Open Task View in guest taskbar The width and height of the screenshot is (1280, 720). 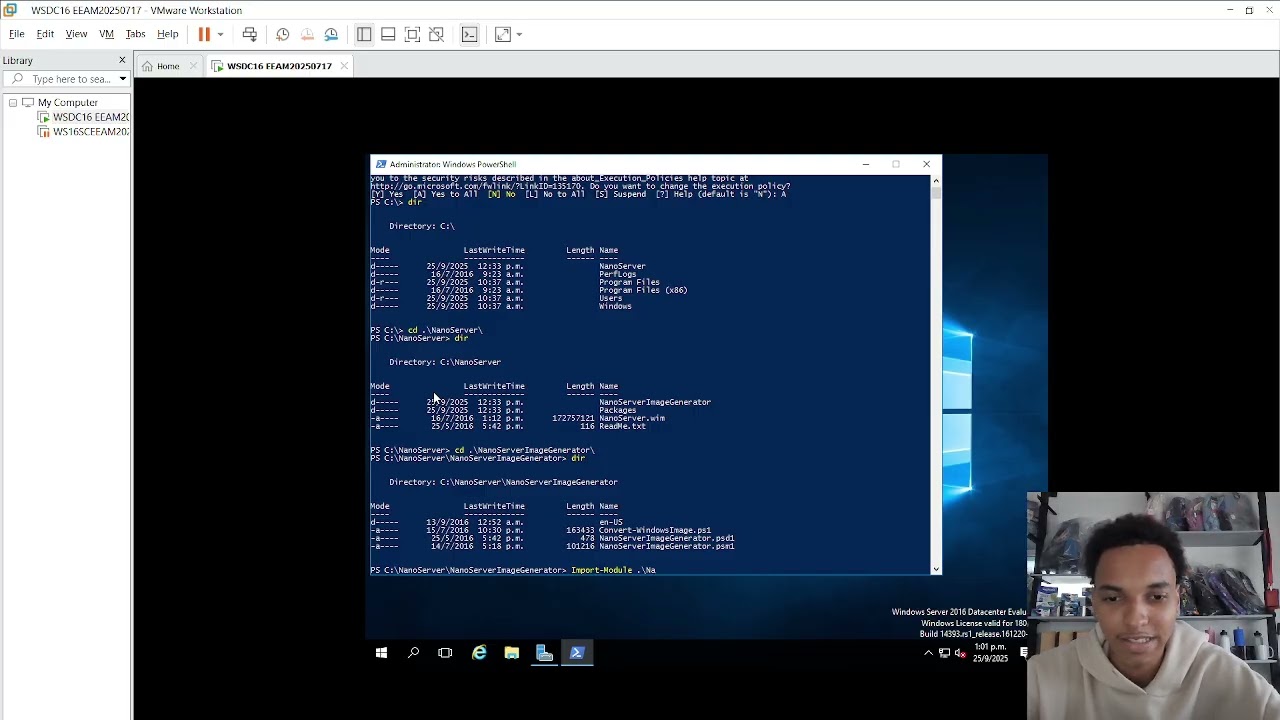click(445, 653)
